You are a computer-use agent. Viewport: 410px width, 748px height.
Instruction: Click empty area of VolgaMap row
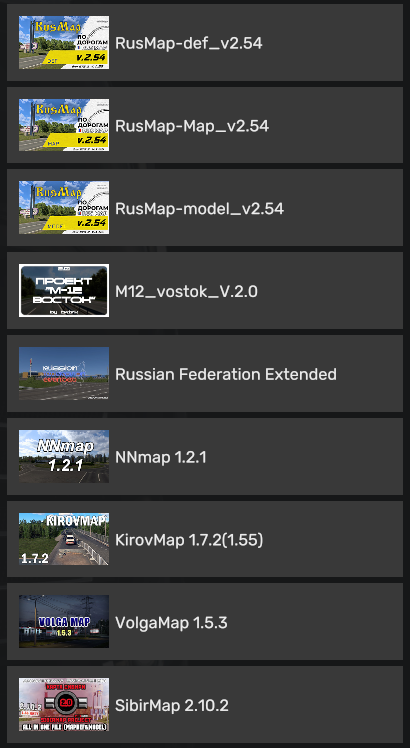tap(315, 622)
